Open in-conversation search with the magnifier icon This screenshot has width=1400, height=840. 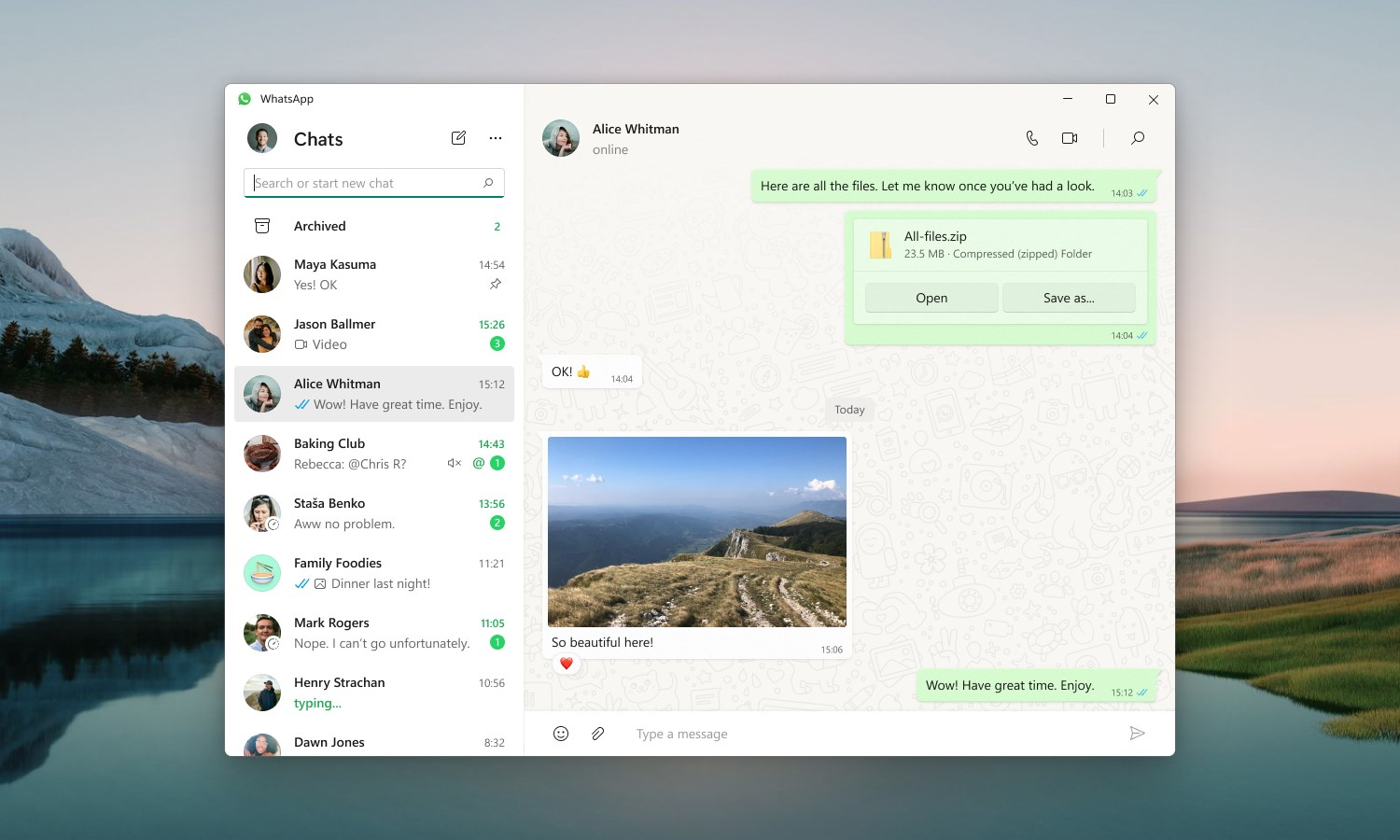pos(1138,137)
